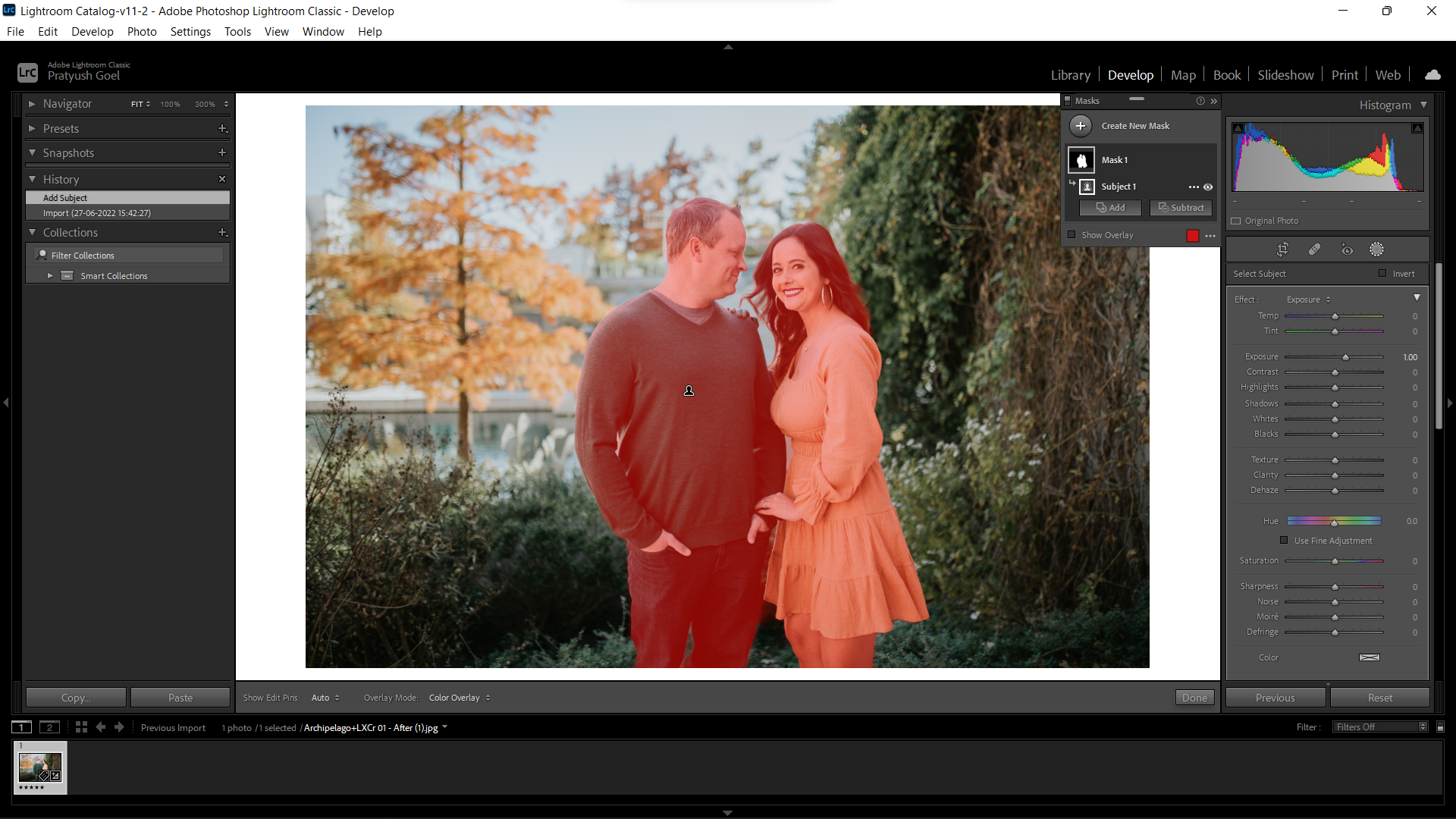Image resolution: width=1456 pixels, height=819 pixels.
Task: Activate the Masking tool icon
Action: coord(1378,249)
